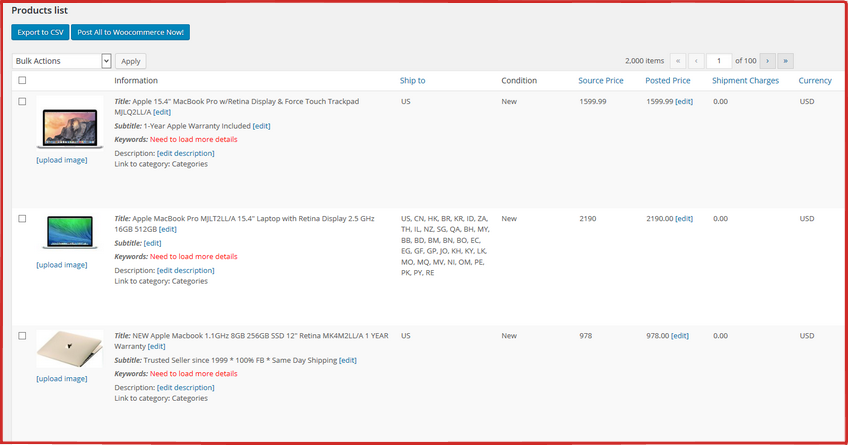The height and width of the screenshot is (445, 848).
Task: Sort by Ship to column
Action: (x=412, y=81)
